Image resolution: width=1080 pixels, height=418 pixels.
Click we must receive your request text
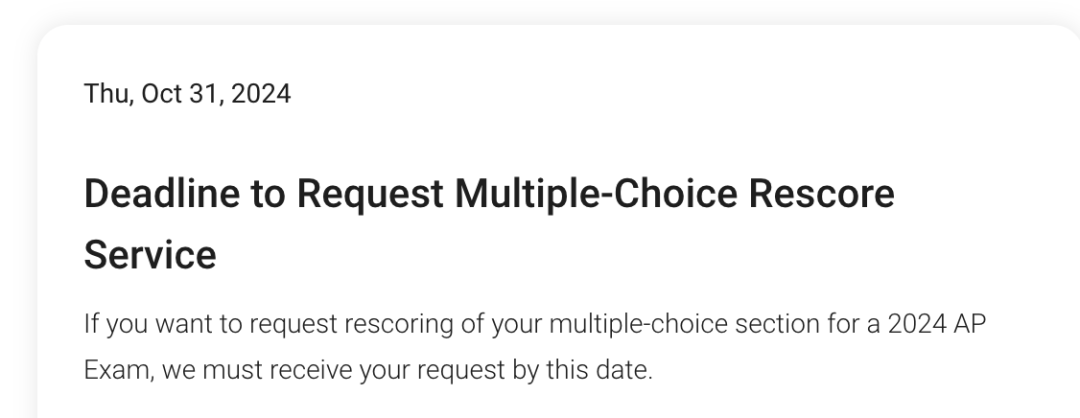coord(300,371)
